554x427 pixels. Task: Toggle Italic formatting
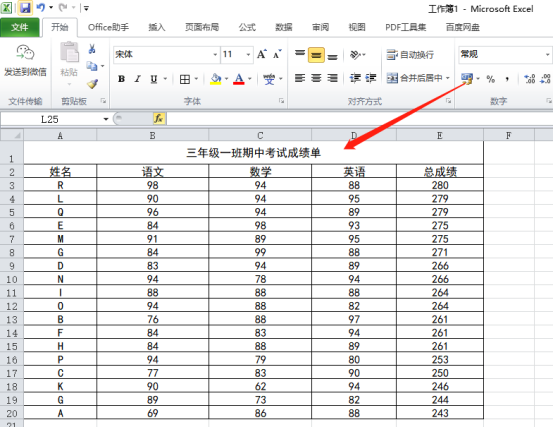(x=137, y=79)
